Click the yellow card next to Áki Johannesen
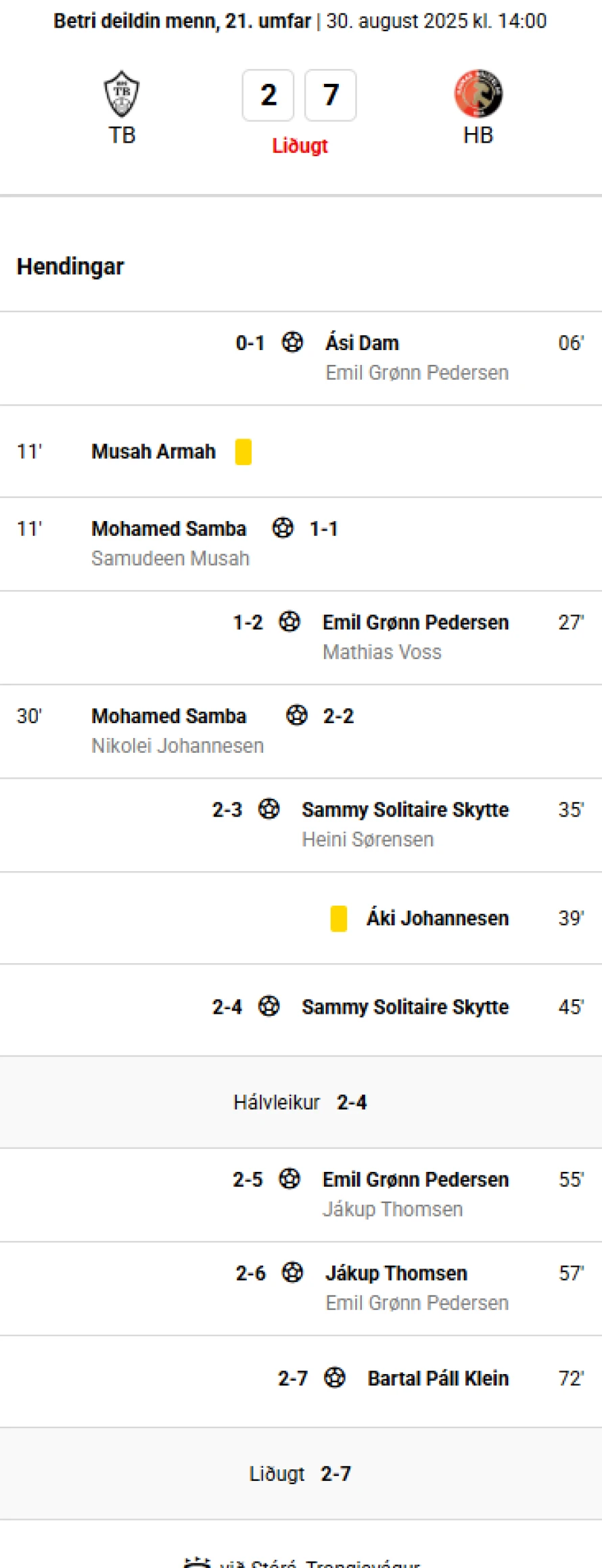602x1568 pixels. pyautogui.click(x=338, y=918)
